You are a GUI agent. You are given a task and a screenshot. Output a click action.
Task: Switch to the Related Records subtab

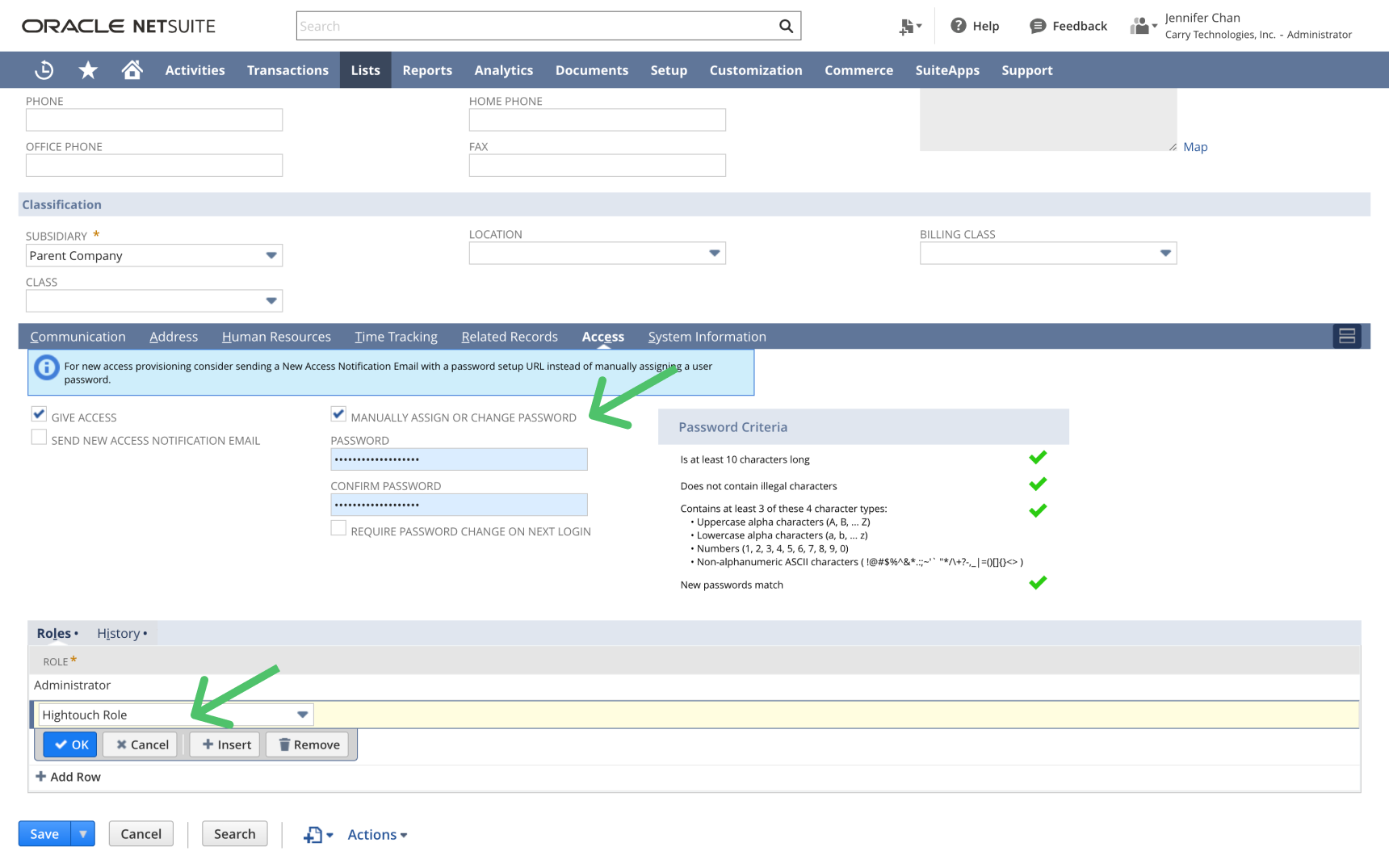(x=510, y=337)
